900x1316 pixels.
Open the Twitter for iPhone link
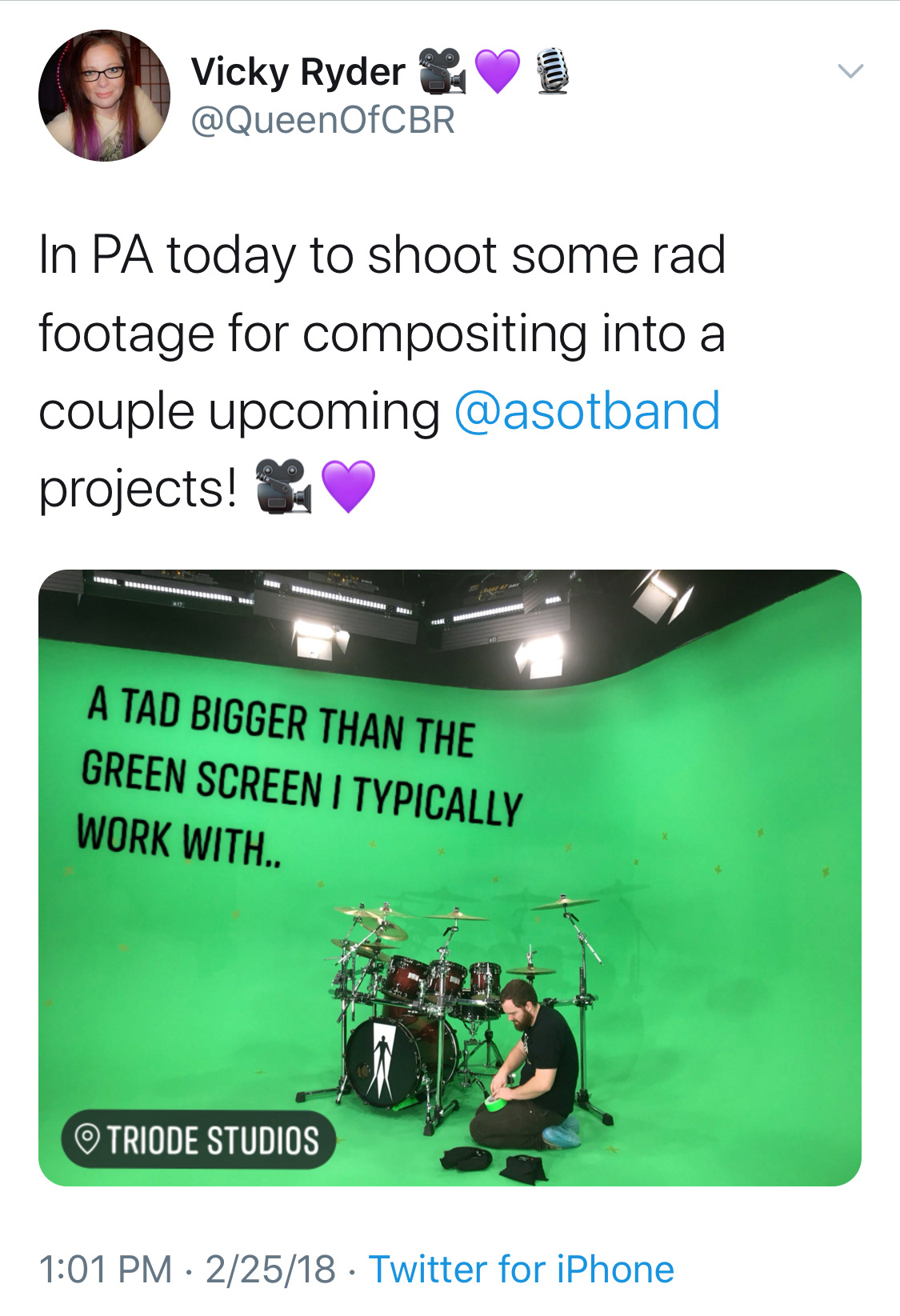click(521, 1270)
